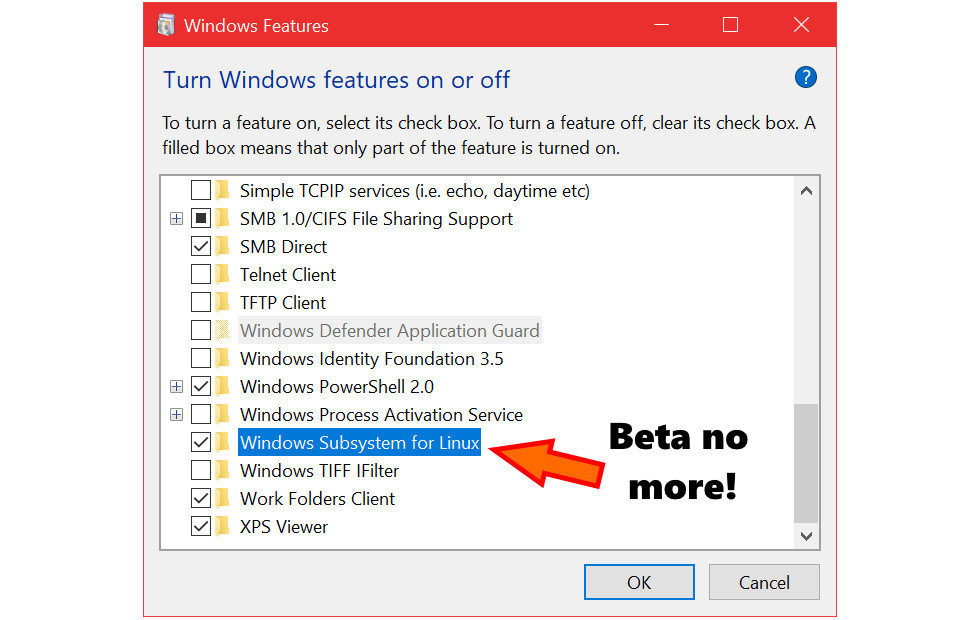
Task: Click folder icon beside Windows TIFF IFilter
Action: click(x=222, y=470)
